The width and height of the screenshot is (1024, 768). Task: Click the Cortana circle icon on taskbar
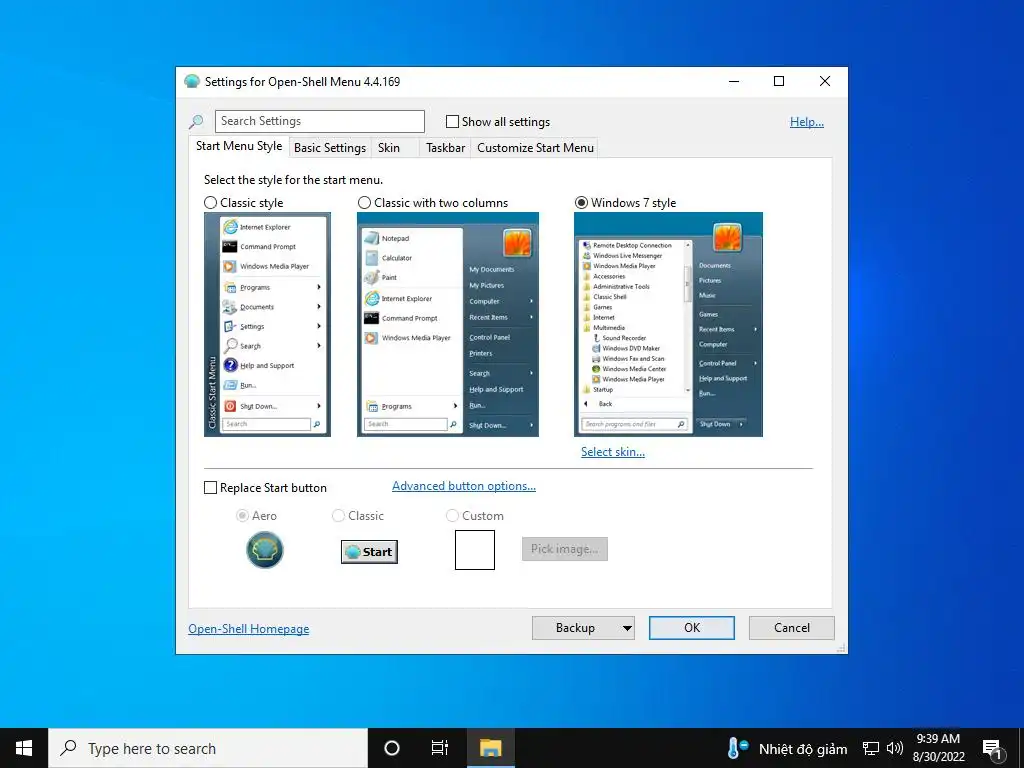[x=392, y=748]
